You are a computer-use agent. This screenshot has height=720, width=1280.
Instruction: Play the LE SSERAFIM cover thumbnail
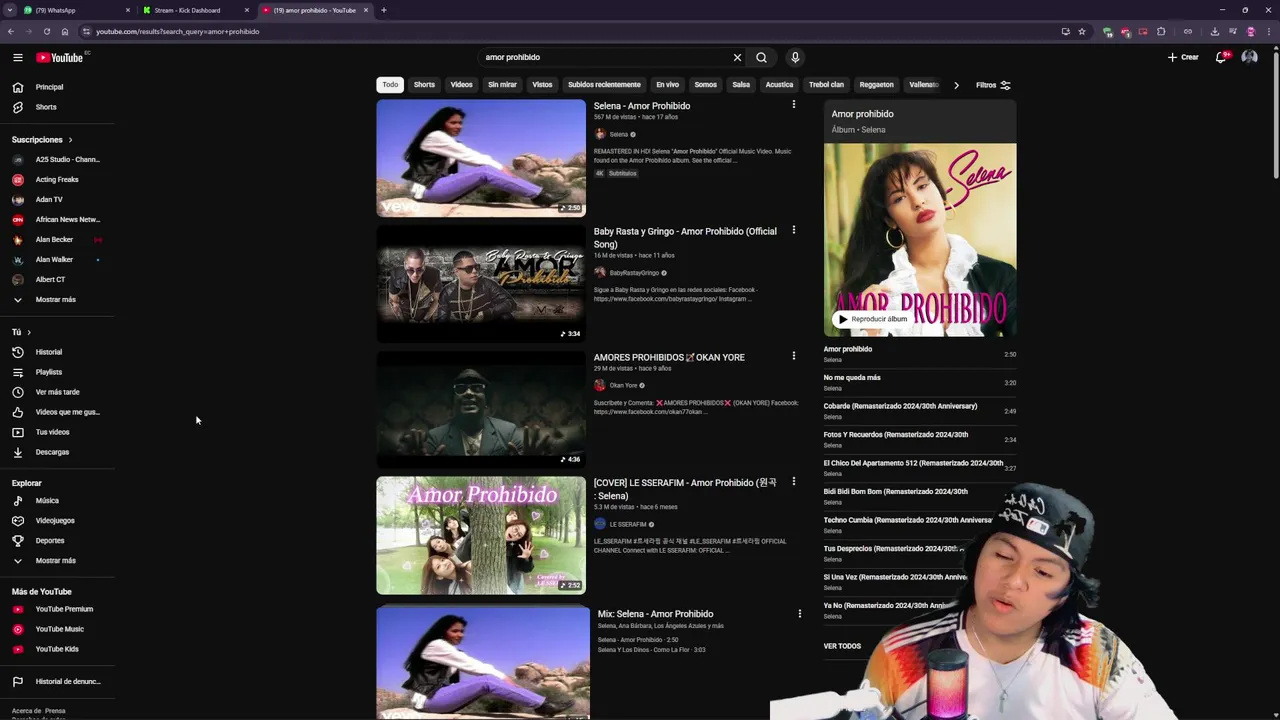click(481, 535)
